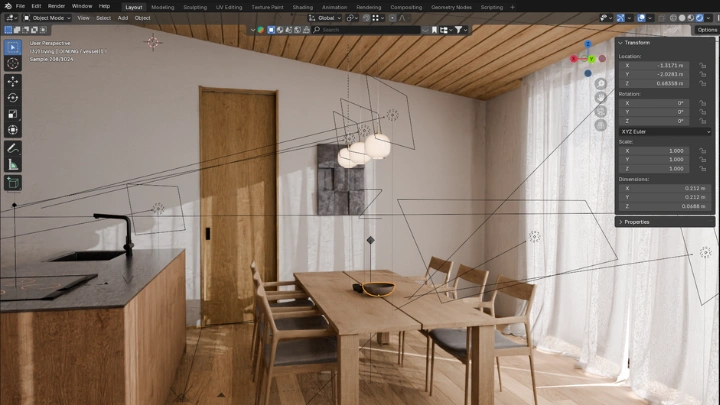The image size is (720, 405).
Task: Click the Z axis on navigation gizmo
Action: [588, 44]
